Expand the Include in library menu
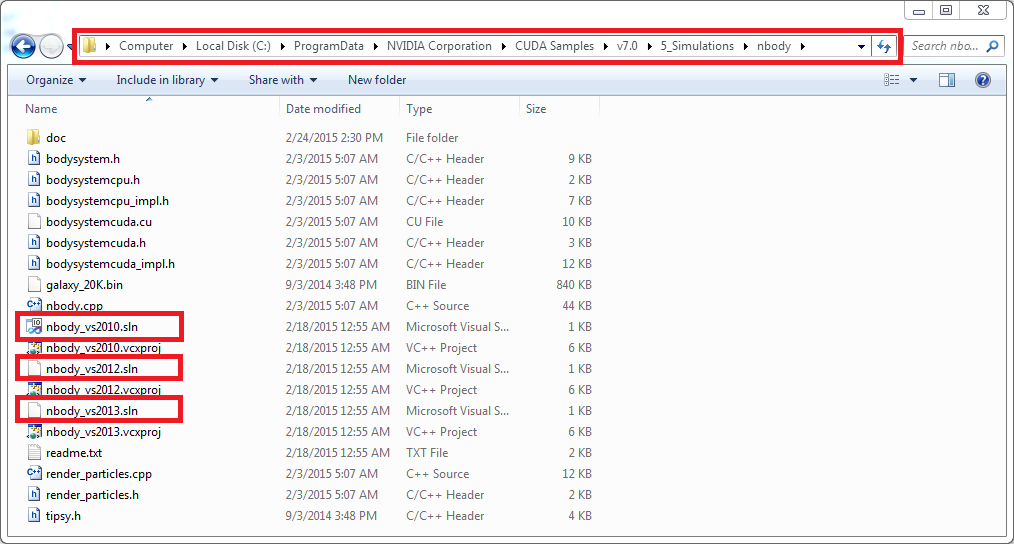 click(166, 80)
